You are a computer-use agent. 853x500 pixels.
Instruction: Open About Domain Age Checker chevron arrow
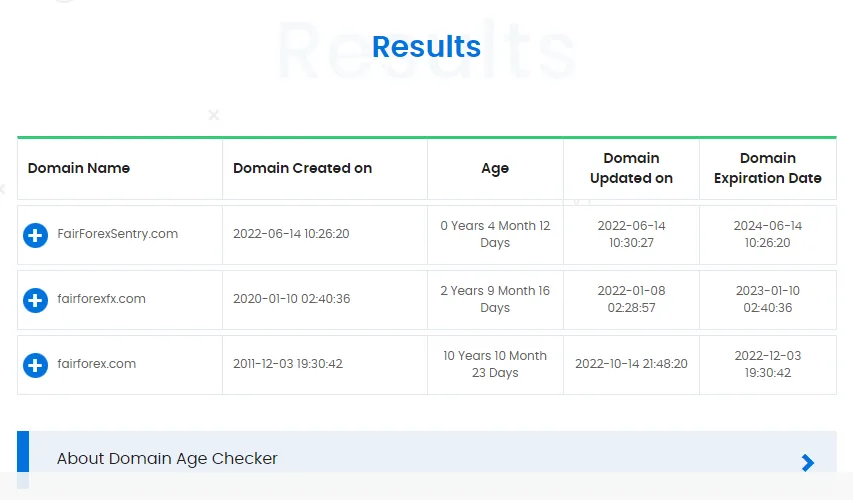pyautogui.click(x=808, y=463)
